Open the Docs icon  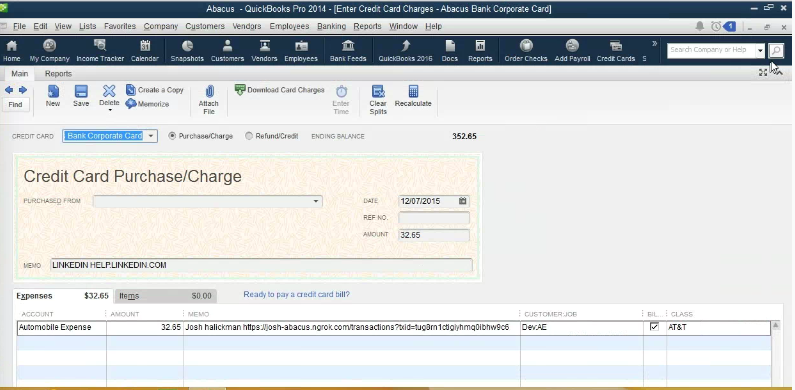450,51
